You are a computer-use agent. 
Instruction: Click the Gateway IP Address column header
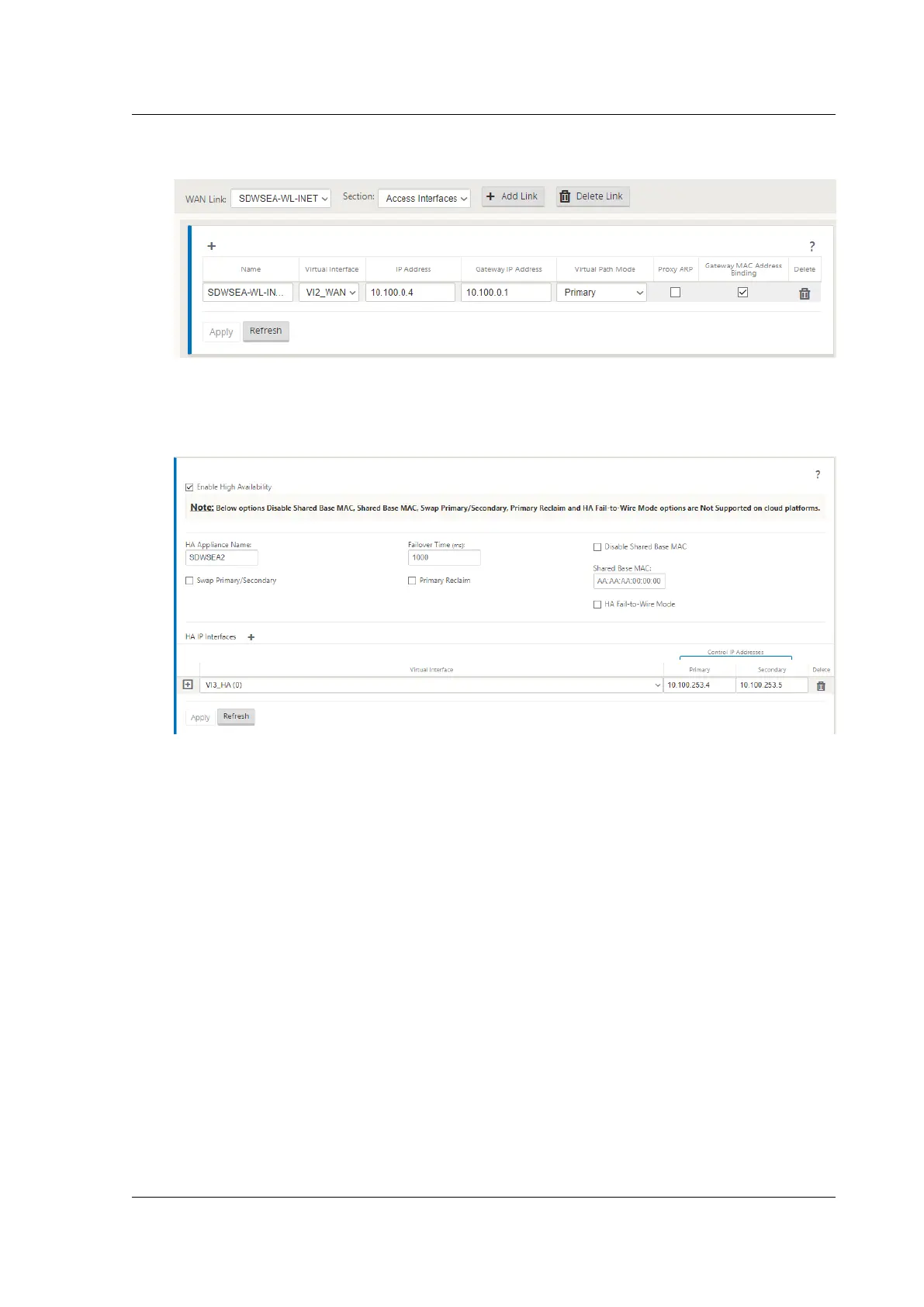[x=509, y=269]
